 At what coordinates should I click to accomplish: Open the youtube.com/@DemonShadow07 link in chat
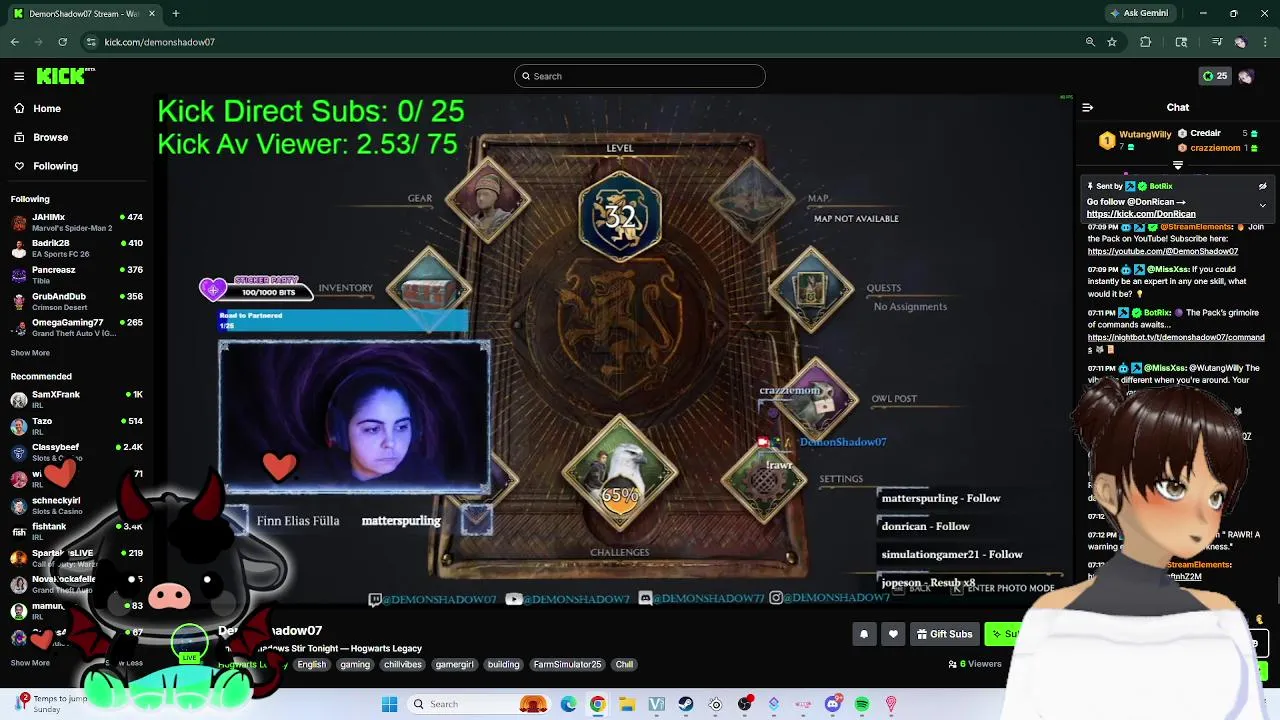1162,251
